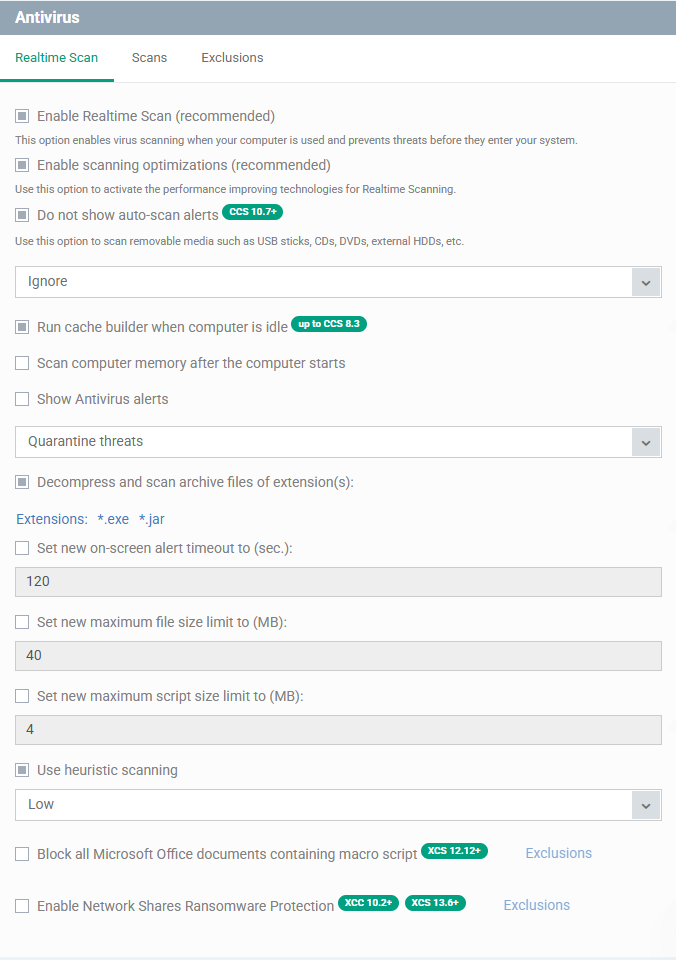Open the Exclusions tab
Viewport: 676px width, 960px height.
coord(232,58)
